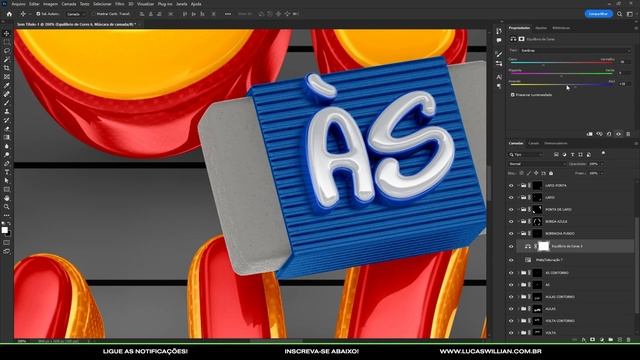Open the Opacidade dropdown arrow

pyautogui.click(x=602, y=164)
